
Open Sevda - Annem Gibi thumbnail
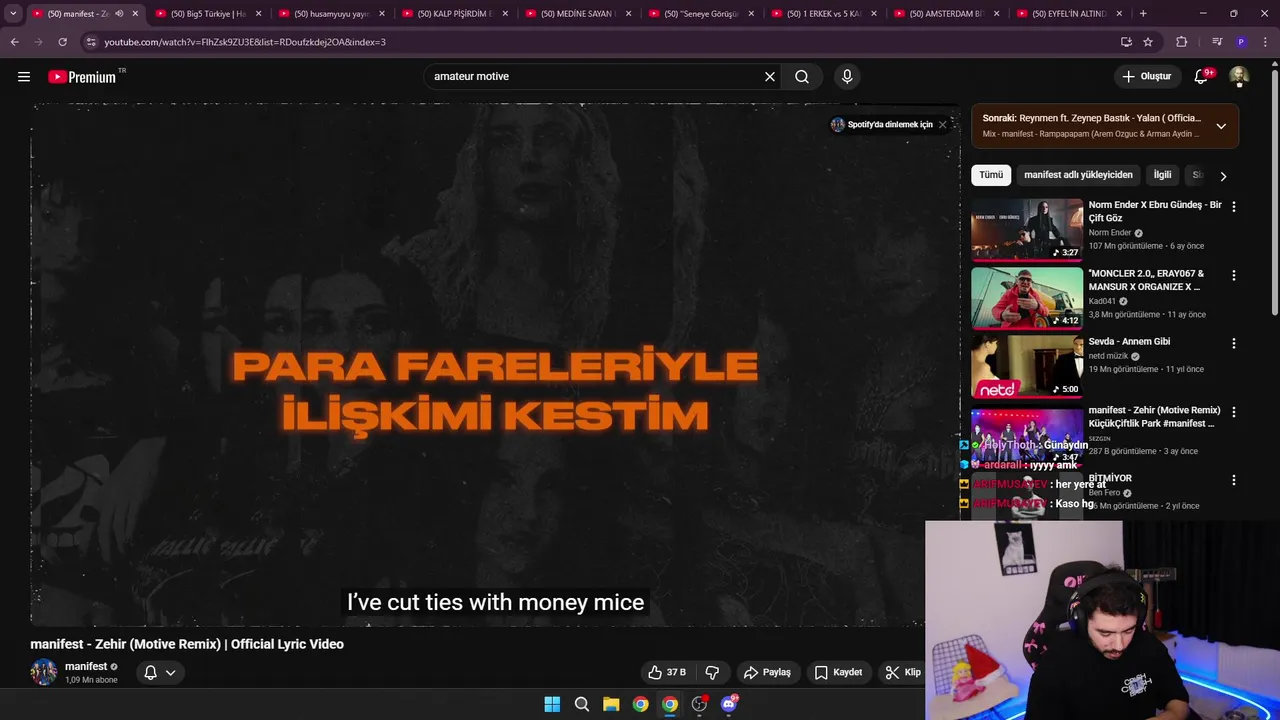1027,366
